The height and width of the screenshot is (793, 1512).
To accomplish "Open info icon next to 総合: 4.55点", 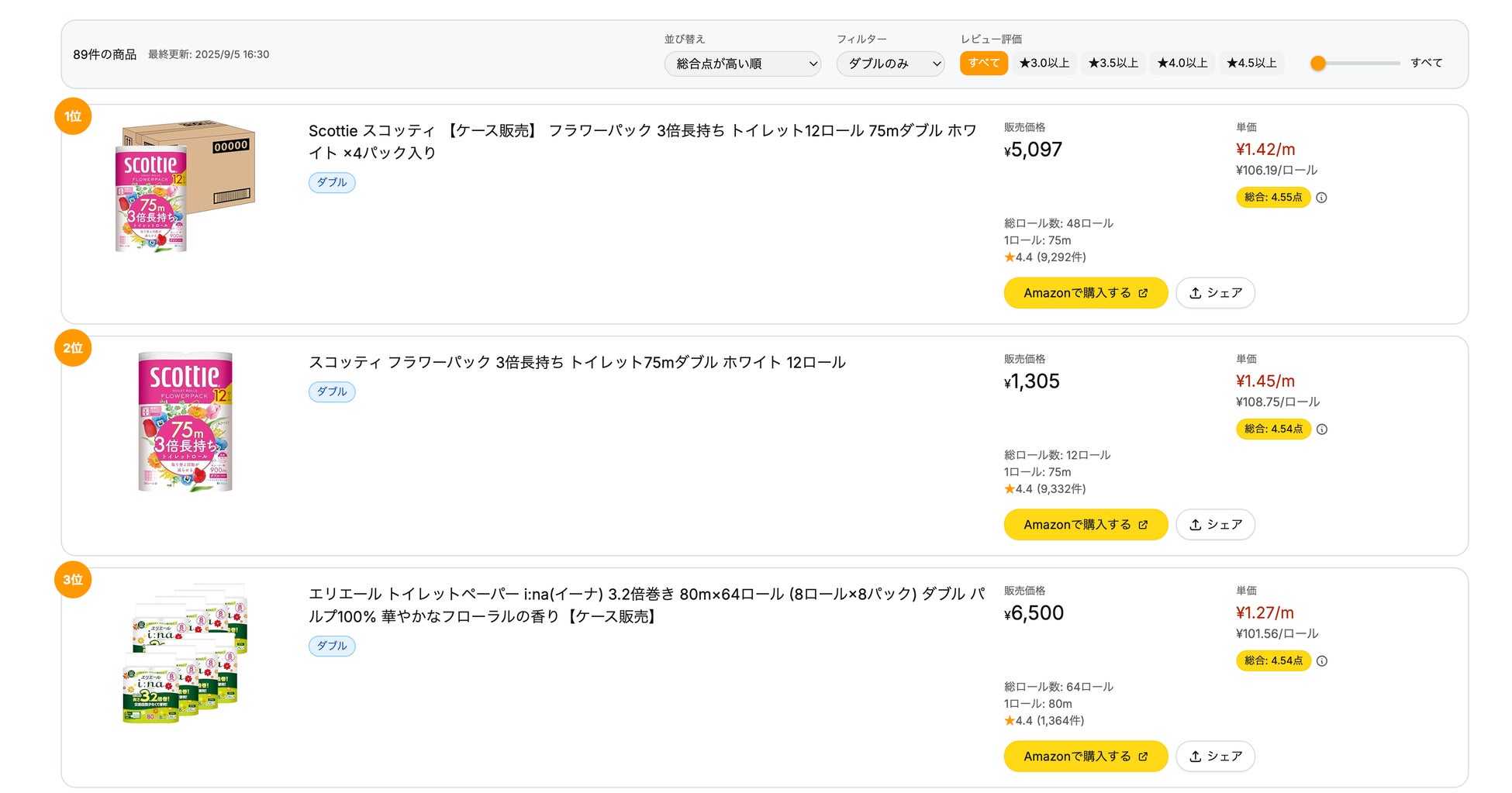I will coord(1322,198).
